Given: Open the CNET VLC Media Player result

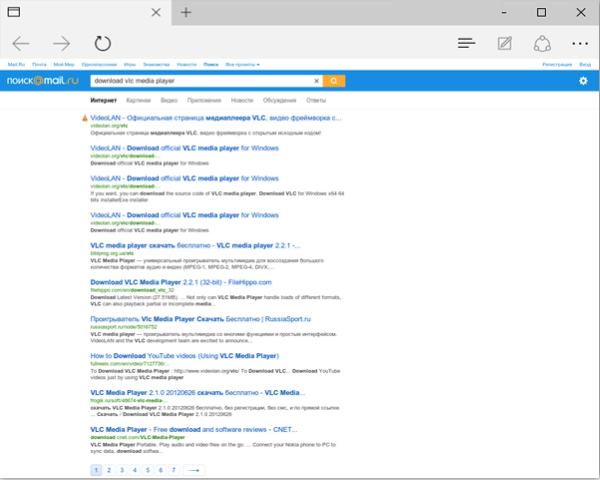Looking at the screenshot, I should tap(194, 429).
